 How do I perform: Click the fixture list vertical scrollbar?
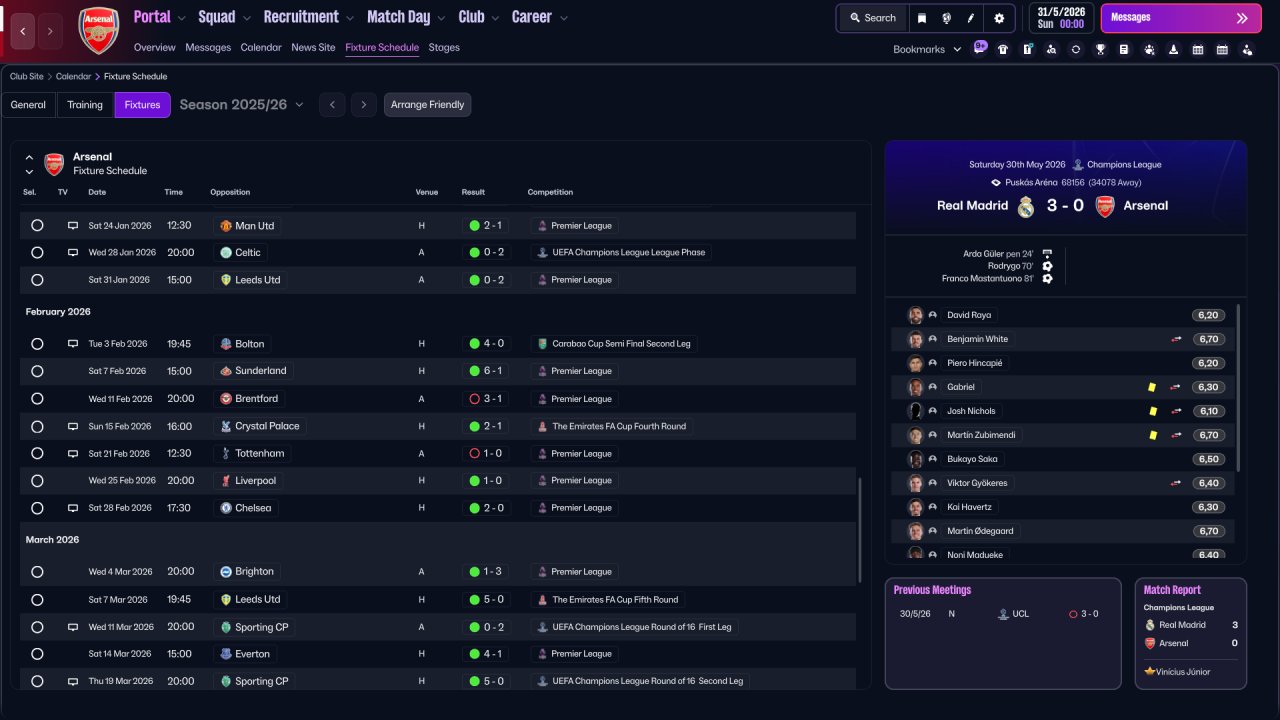click(x=859, y=530)
